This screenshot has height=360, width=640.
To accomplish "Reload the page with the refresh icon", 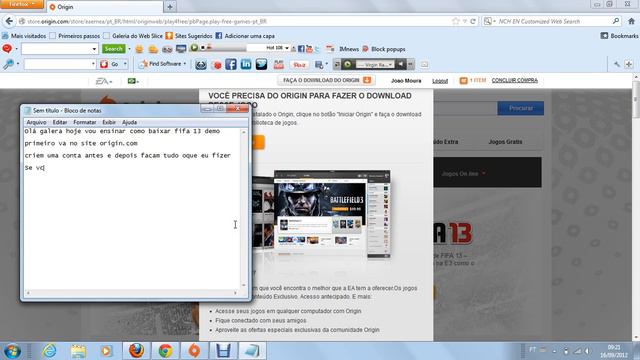I will click(x=473, y=21).
